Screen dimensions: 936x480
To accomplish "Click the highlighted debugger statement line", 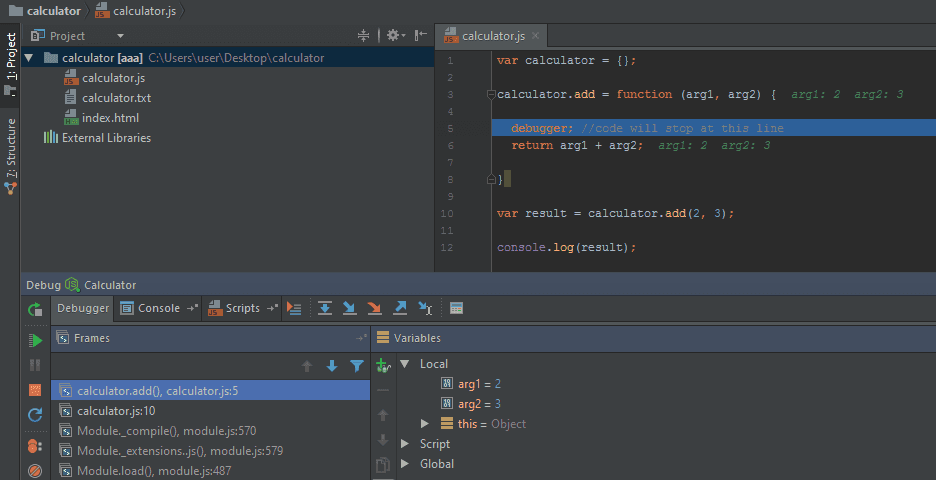I will click(713, 128).
